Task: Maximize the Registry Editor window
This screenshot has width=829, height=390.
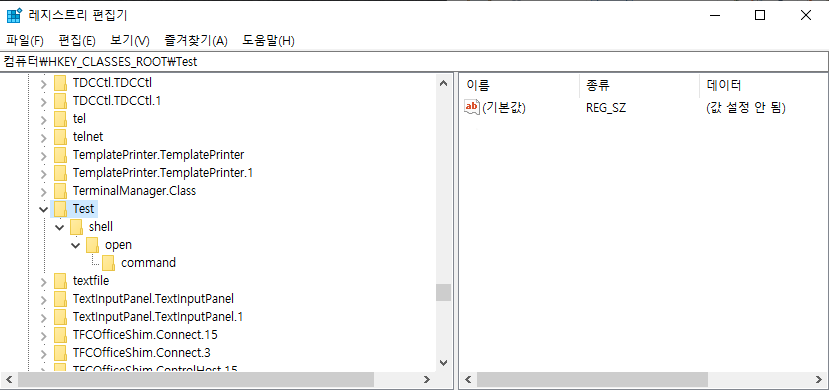Action: click(760, 15)
